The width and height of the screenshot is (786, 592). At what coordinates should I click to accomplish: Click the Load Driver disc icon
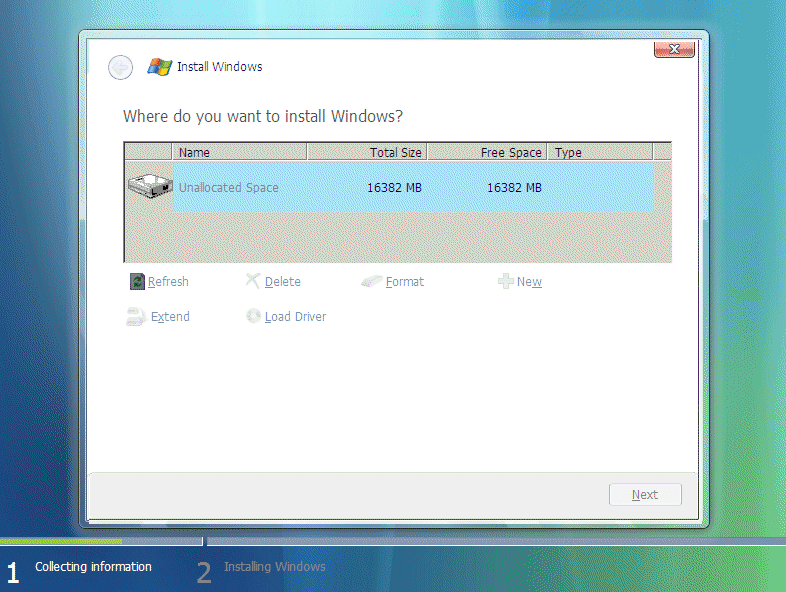(x=253, y=317)
